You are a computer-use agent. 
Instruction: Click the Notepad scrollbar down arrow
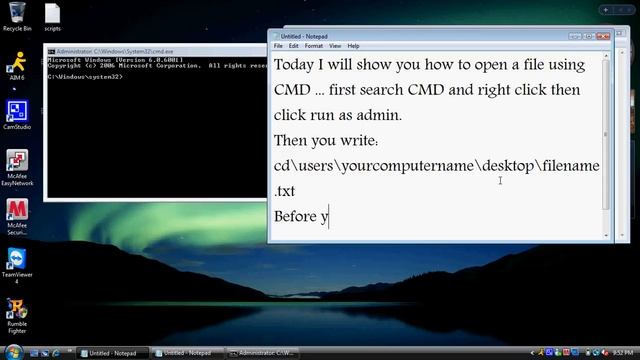click(x=606, y=236)
